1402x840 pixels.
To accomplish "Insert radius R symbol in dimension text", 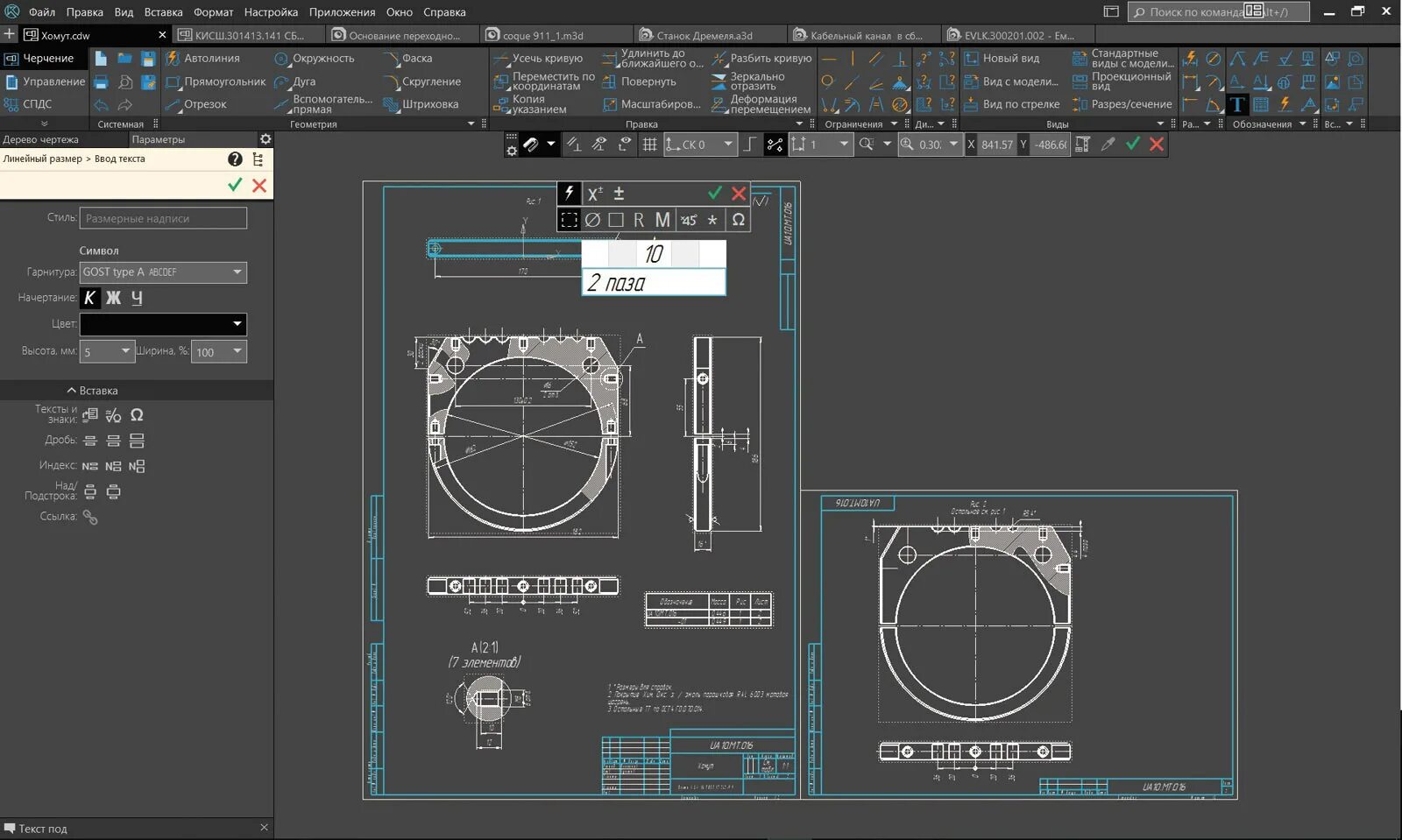I will (639, 220).
